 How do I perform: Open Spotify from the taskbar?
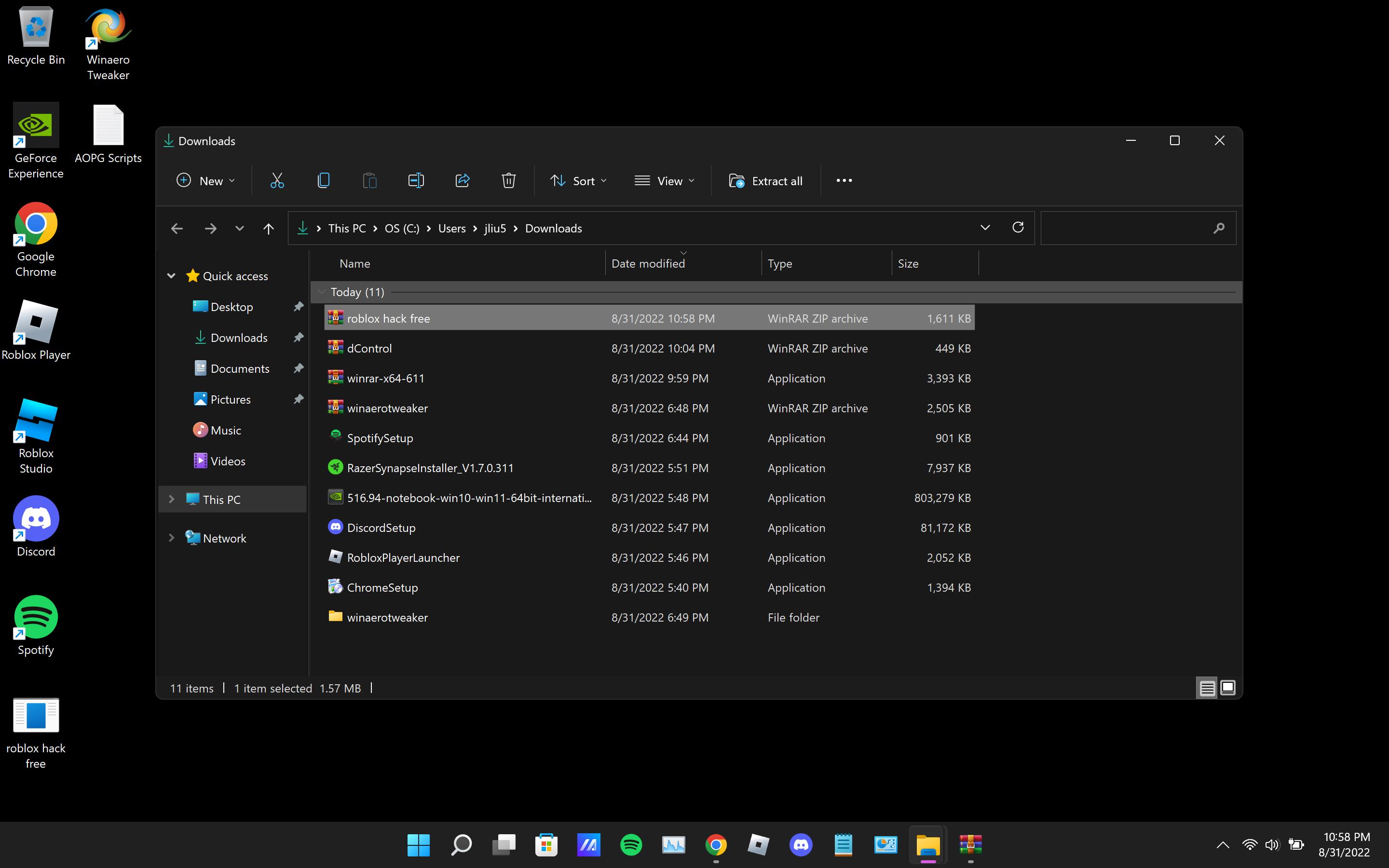pos(631,845)
